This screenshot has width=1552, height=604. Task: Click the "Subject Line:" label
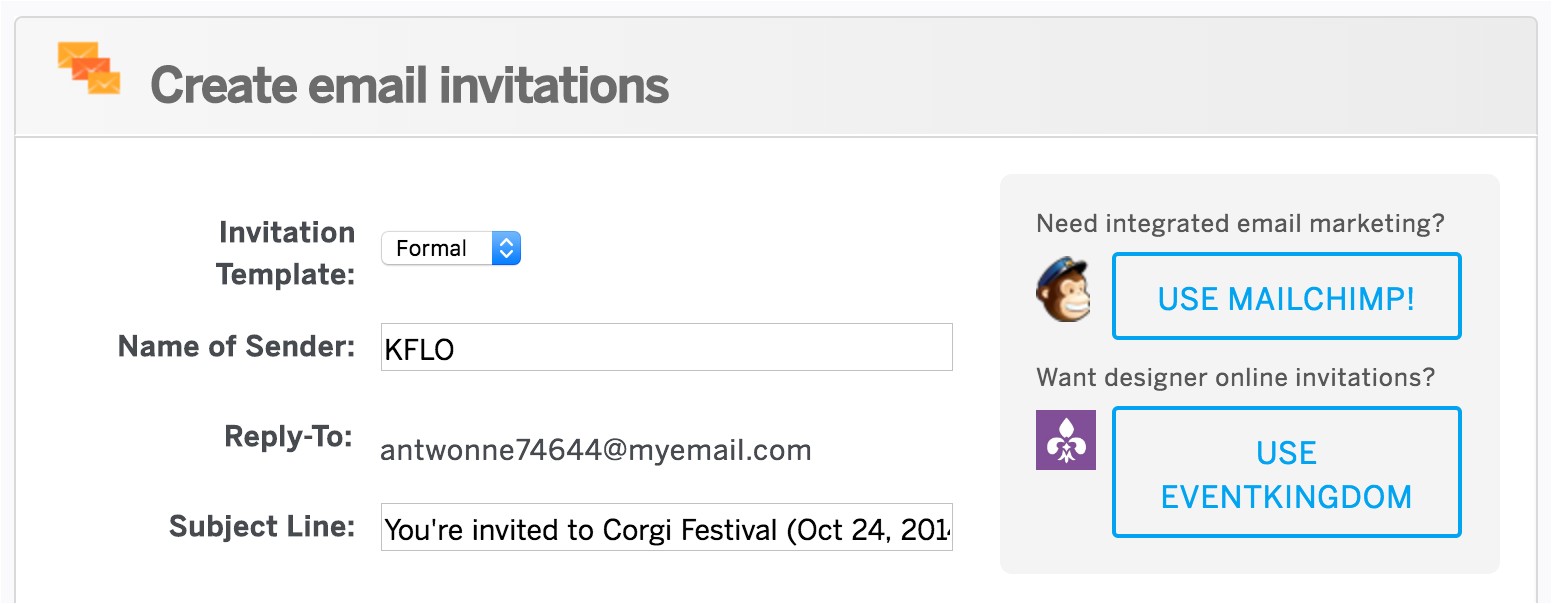[262, 526]
